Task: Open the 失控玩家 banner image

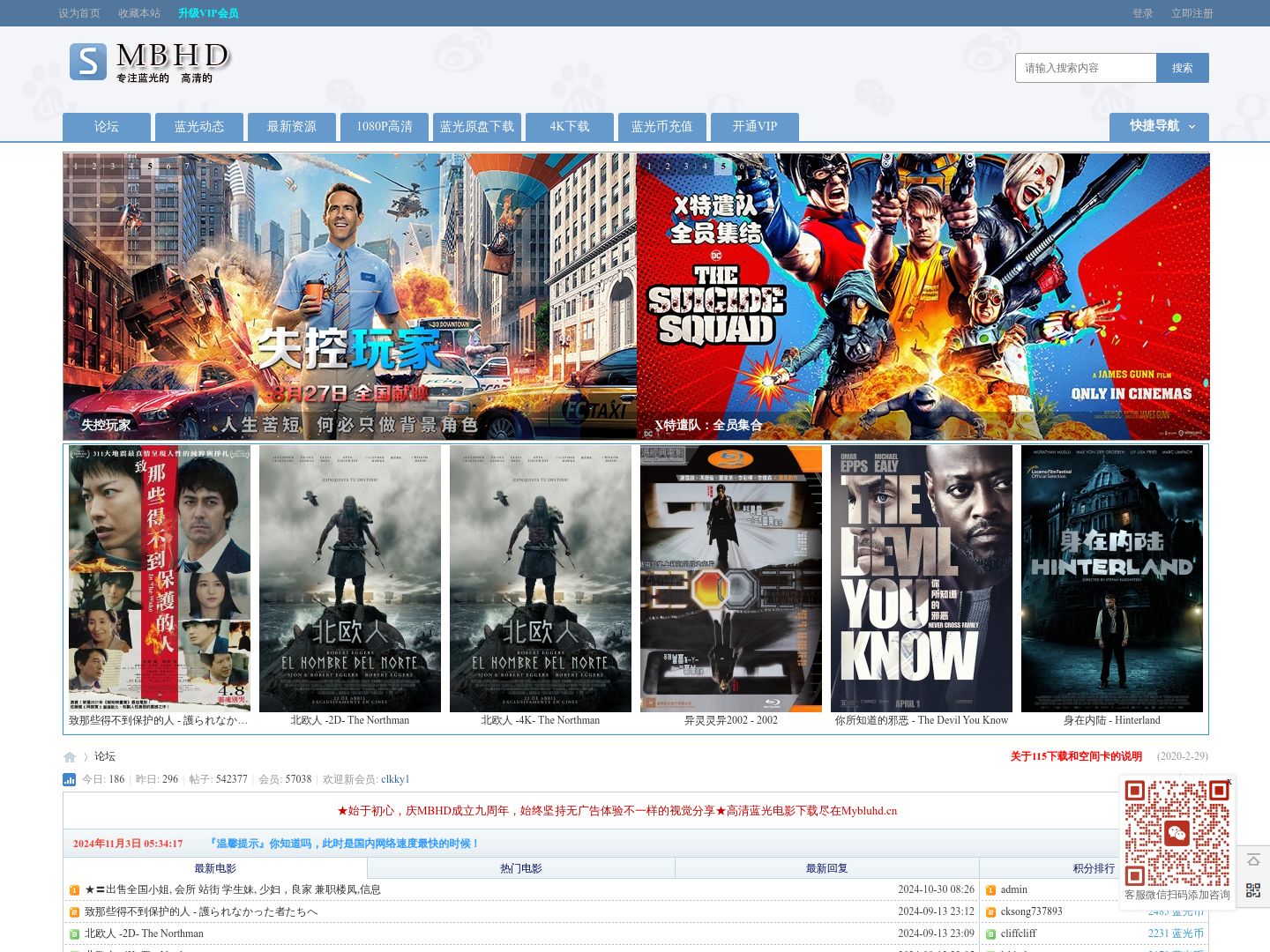Action: 349,296
